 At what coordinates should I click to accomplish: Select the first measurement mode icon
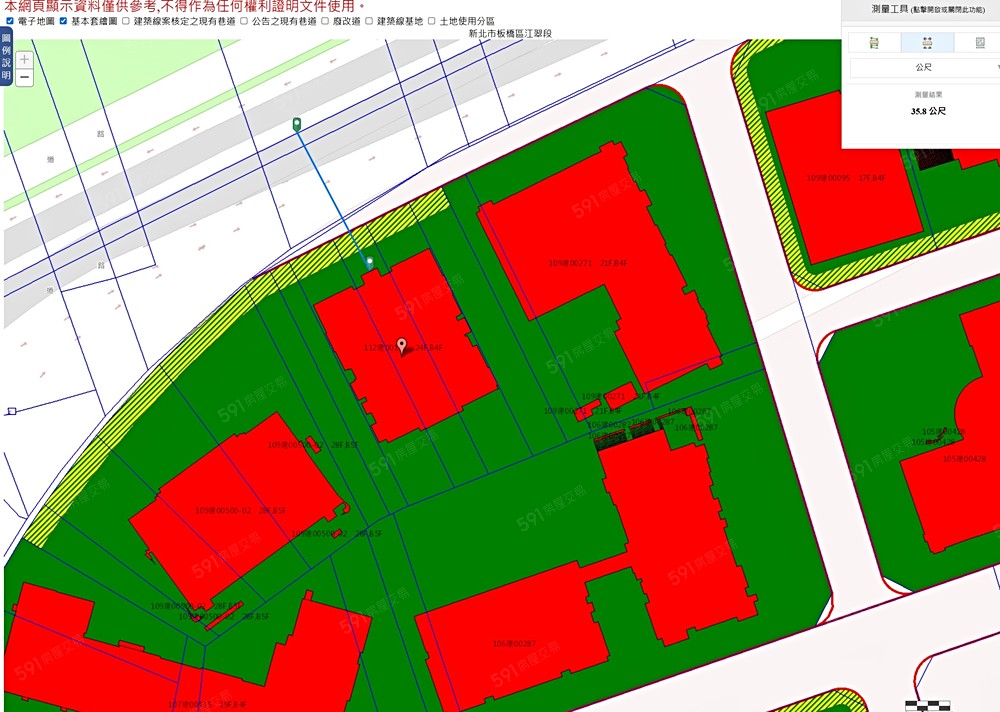pyautogui.click(x=874, y=42)
